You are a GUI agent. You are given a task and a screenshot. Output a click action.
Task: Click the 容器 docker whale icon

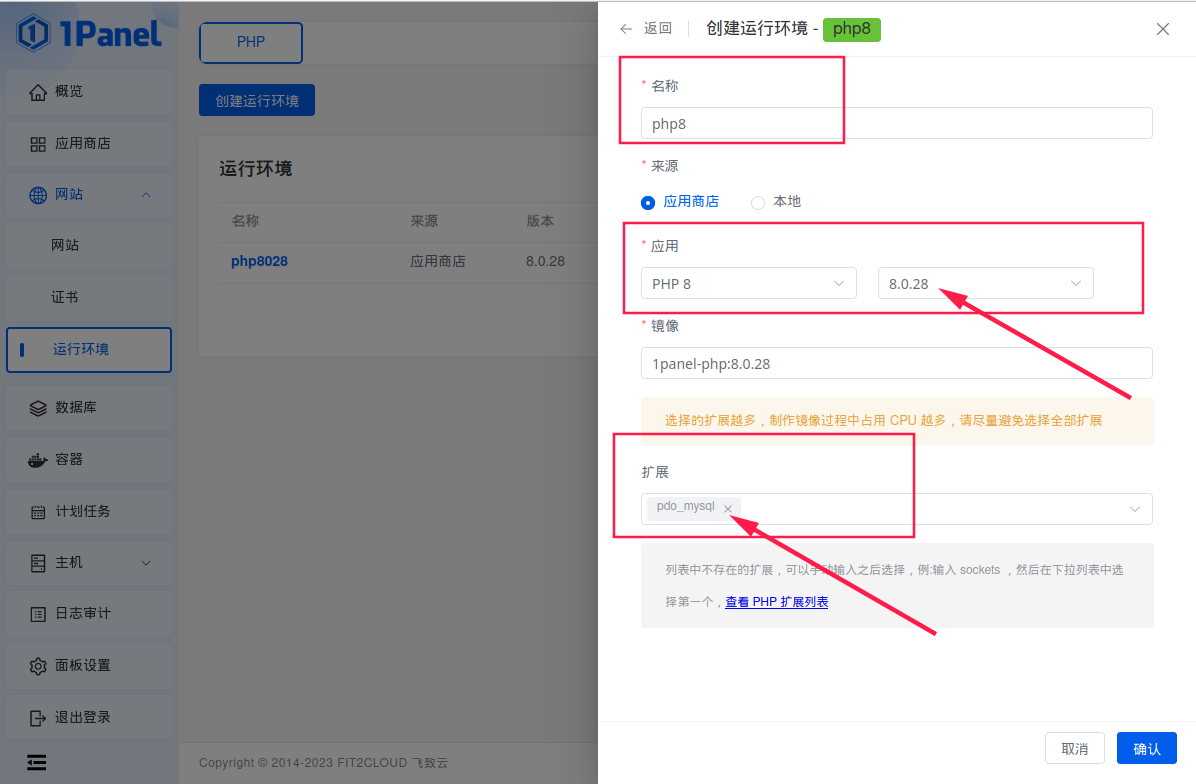coord(37,460)
